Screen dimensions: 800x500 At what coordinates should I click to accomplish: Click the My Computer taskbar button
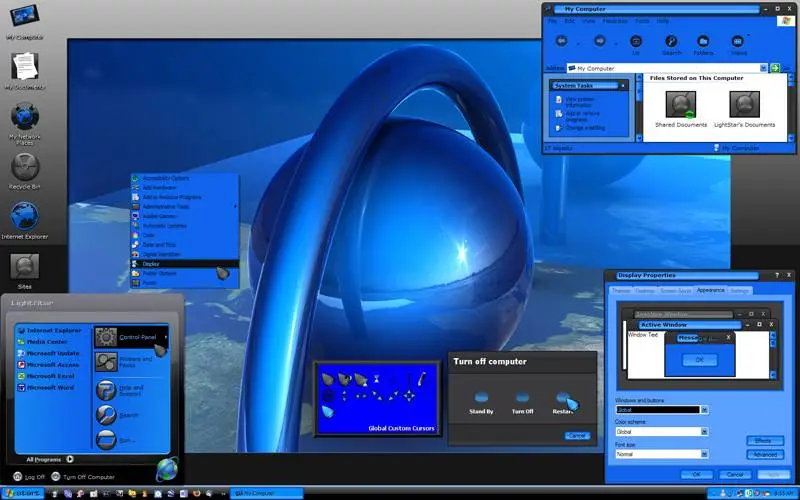(267, 493)
